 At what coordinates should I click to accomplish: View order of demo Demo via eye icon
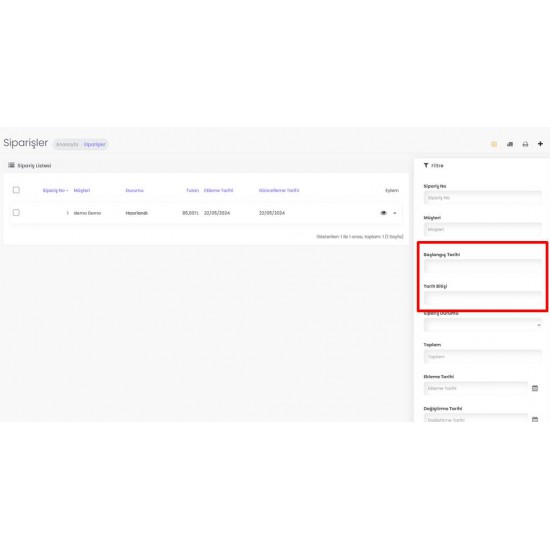(x=383, y=213)
